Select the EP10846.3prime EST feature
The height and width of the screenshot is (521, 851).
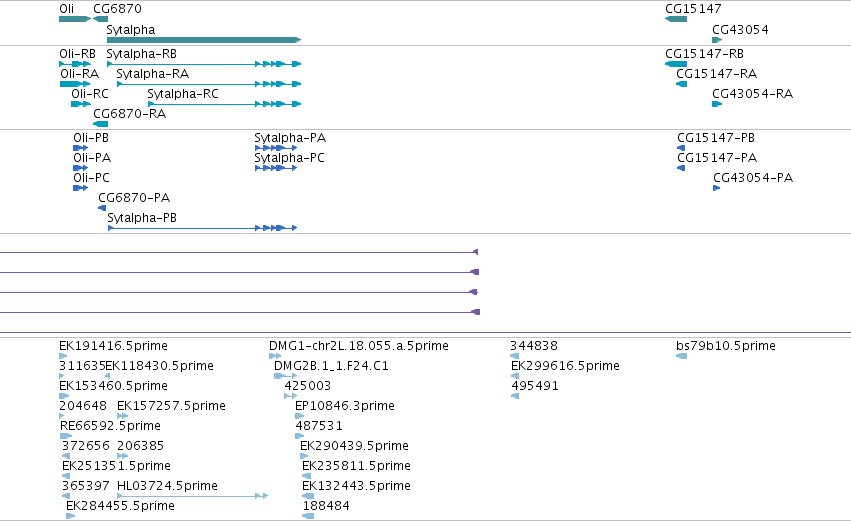300,416
